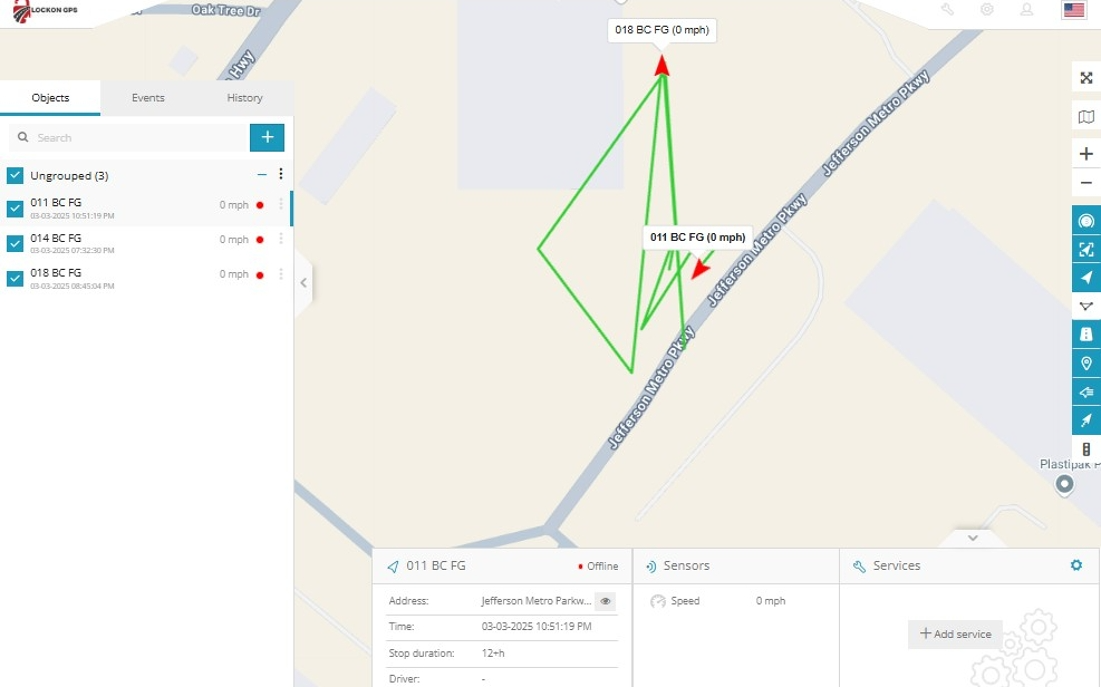Click the US flag language icon
The height and width of the screenshot is (687, 1101).
pyautogui.click(x=1074, y=10)
